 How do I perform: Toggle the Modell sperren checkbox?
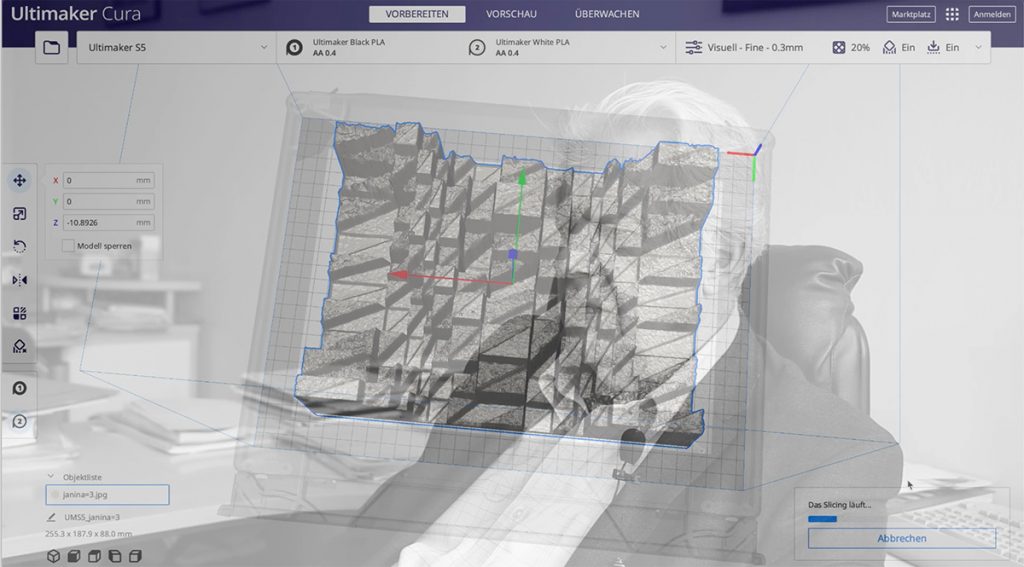(68, 245)
